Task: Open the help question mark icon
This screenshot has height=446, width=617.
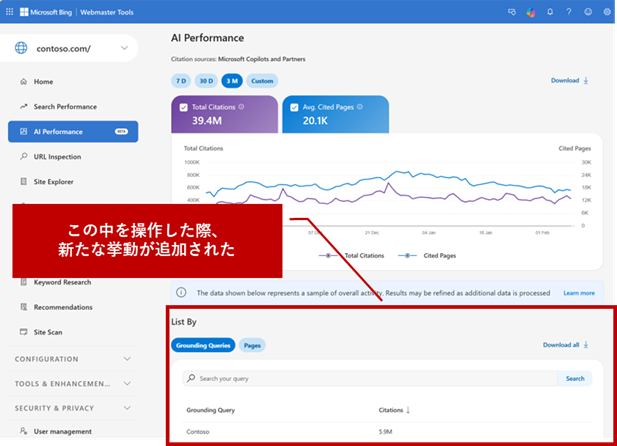Action: (569, 12)
